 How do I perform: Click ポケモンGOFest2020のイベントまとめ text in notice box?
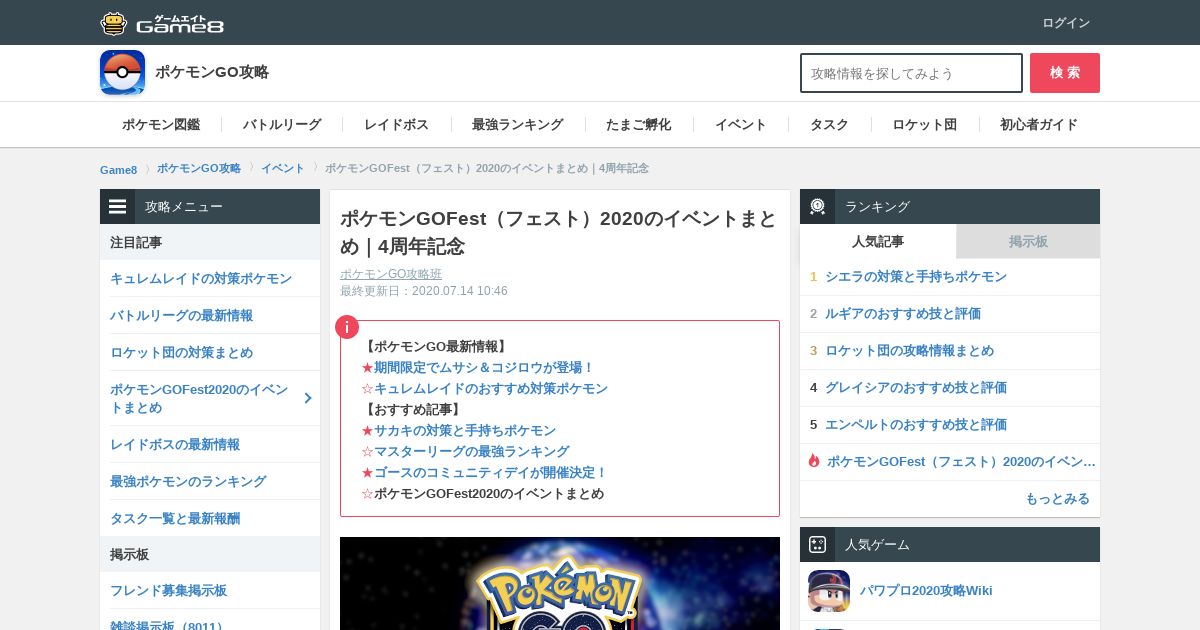pos(489,493)
